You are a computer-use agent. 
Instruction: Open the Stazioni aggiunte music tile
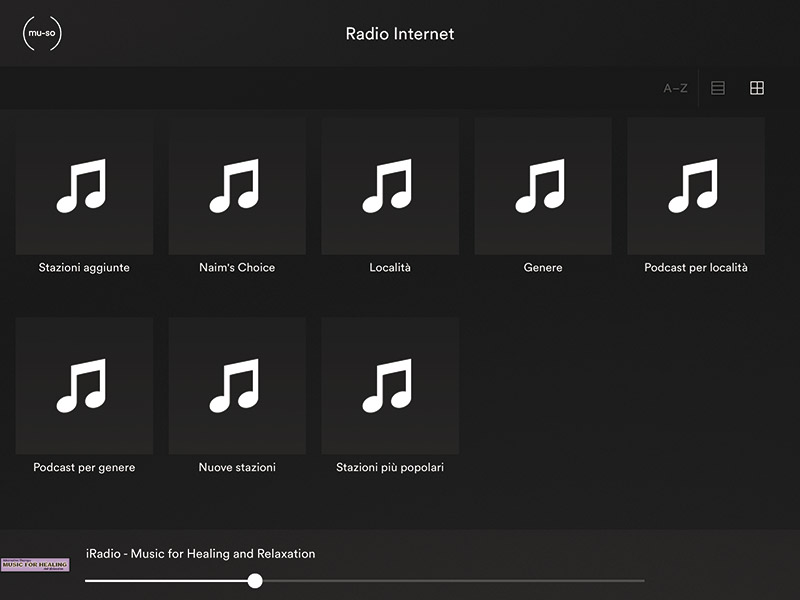point(84,186)
